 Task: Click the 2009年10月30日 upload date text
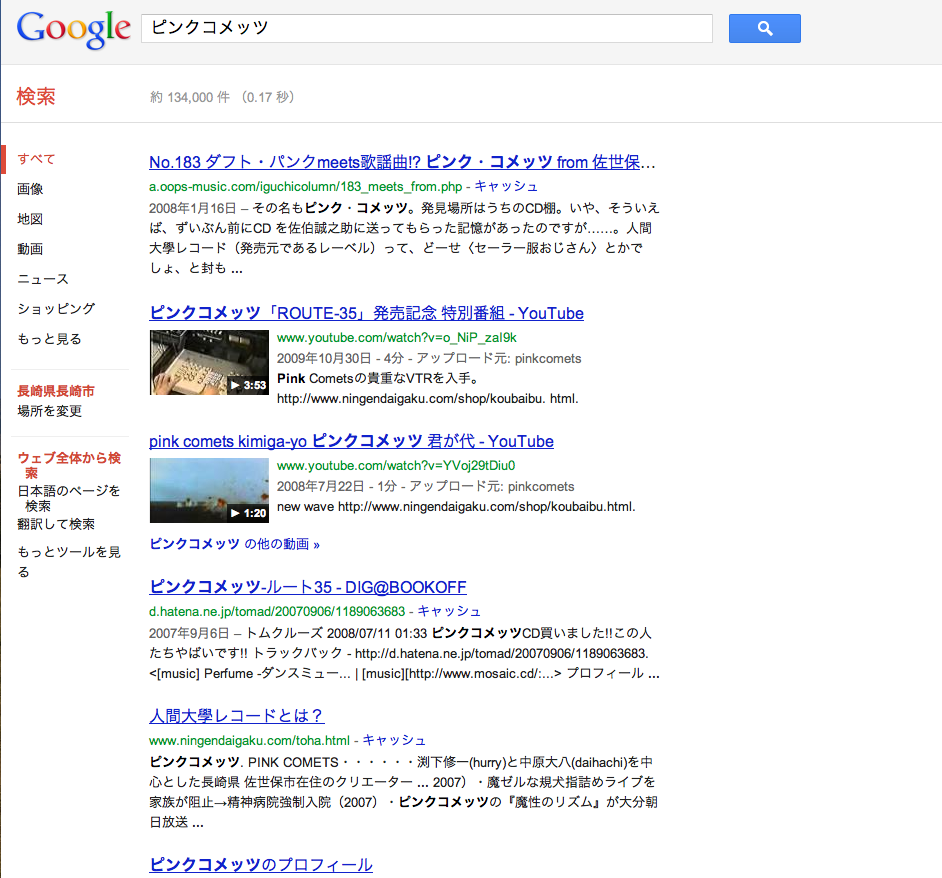coord(324,358)
